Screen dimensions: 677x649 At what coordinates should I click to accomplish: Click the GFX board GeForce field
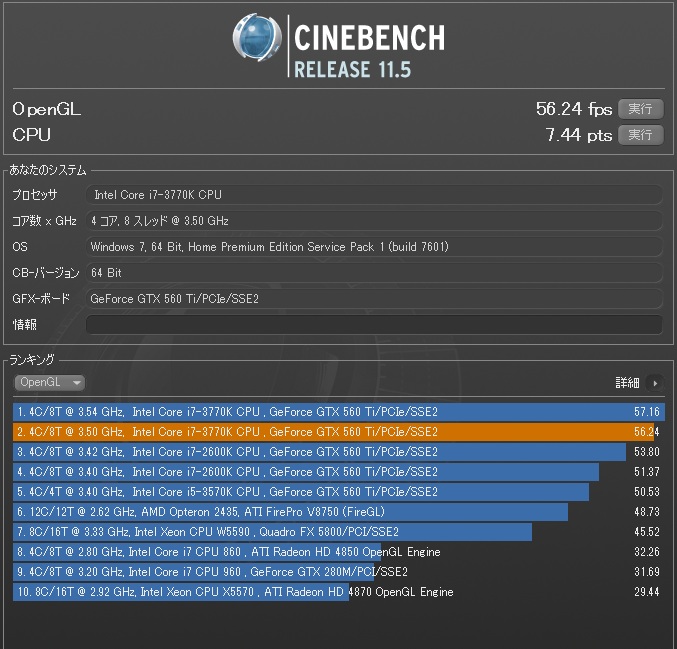tap(374, 298)
